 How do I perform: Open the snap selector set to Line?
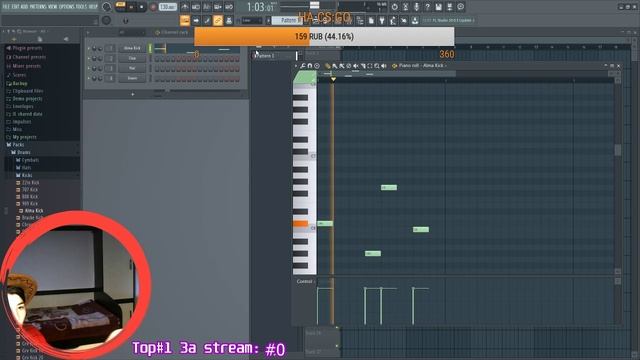[x=251, y=20]
